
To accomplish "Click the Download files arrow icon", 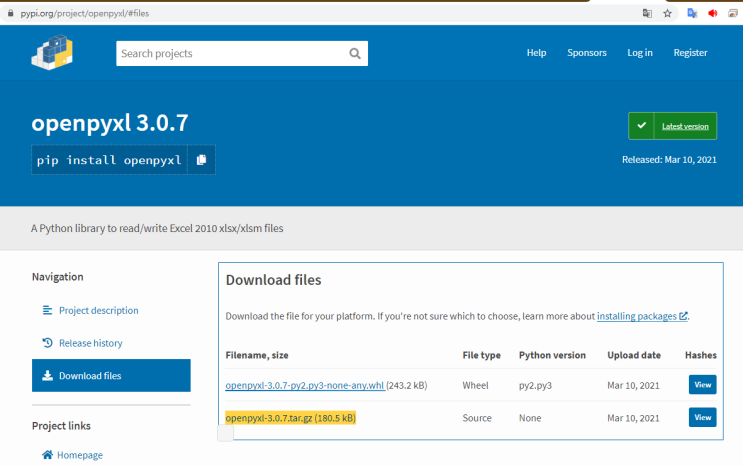I will [47, 375].
